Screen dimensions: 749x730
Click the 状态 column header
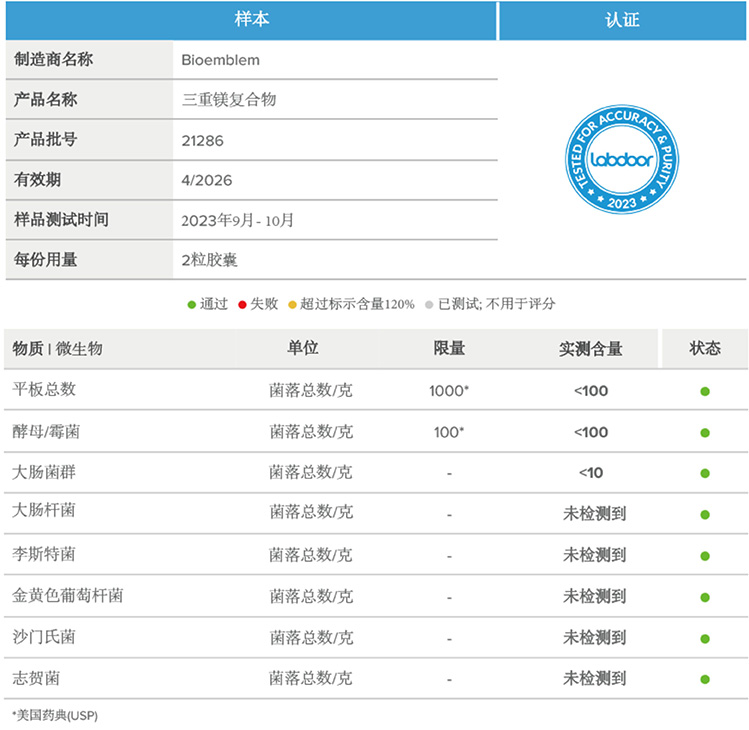pos(704,348)
